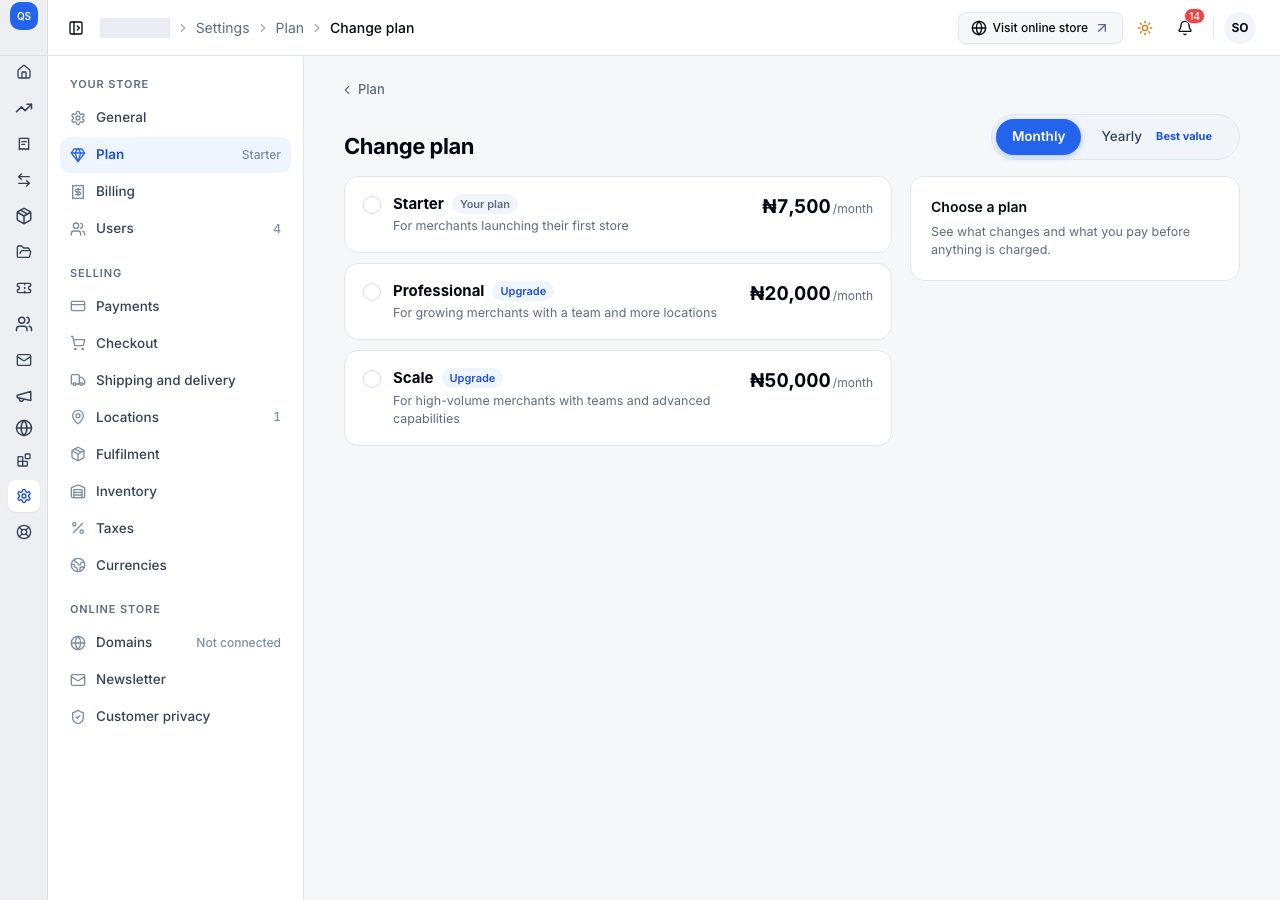Open Fulfilment settings in sidebar
The height and width of the screenshot is (900, 1280).
point(175,455)
